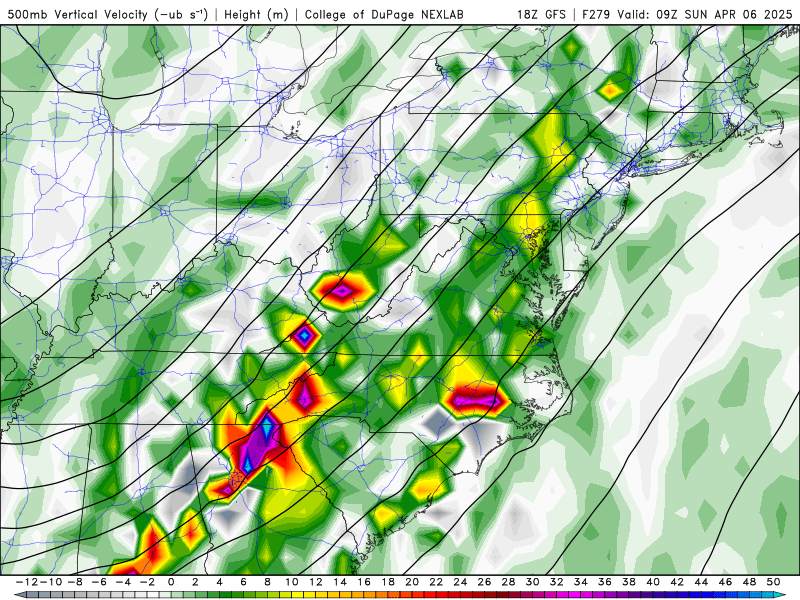Select the '18Z GFS' model run label
Image resolution: width=800 pixels, height=600 pixels.
pos(541,14)
